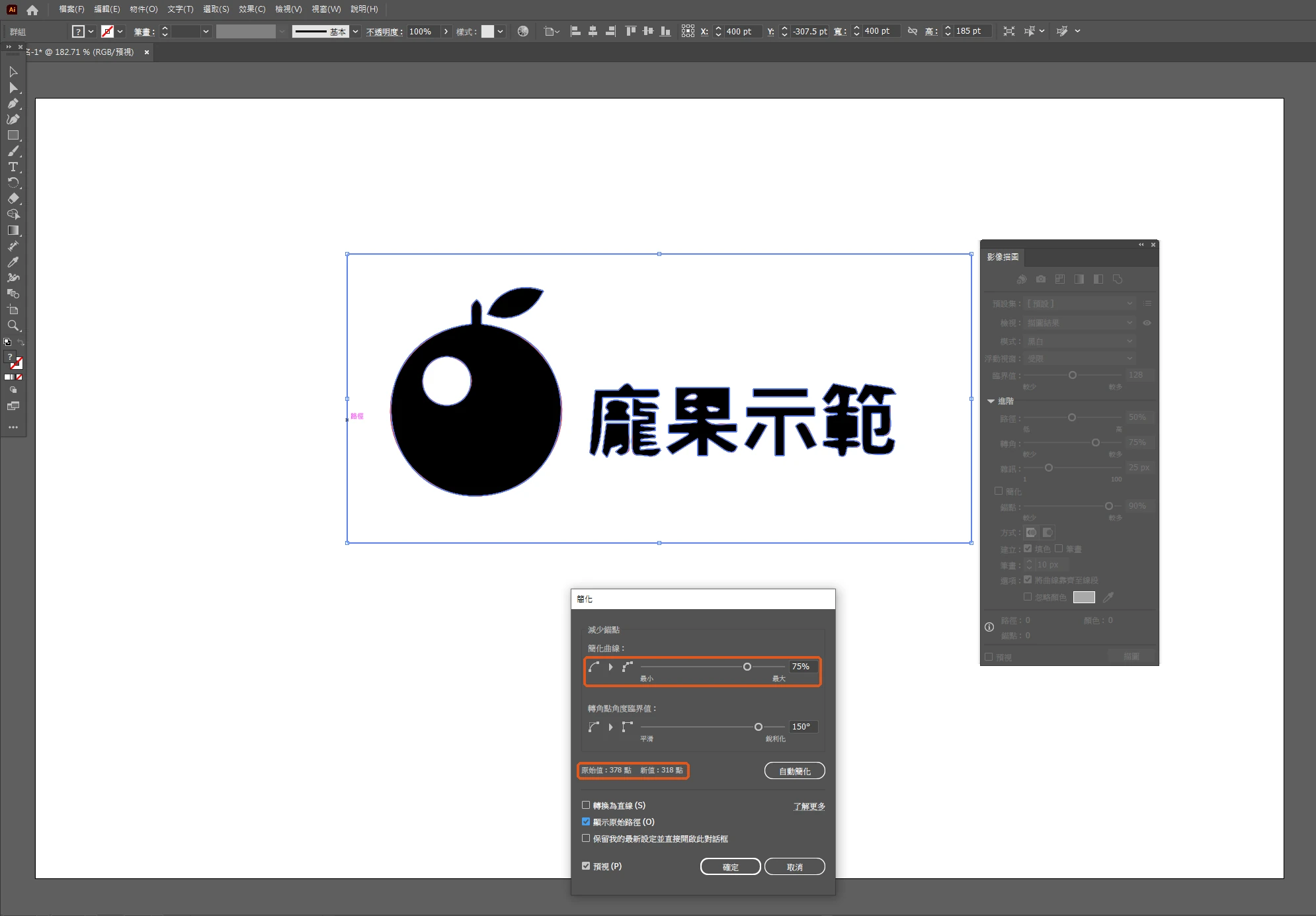Click the X position 400 pt field

[743, 31]
